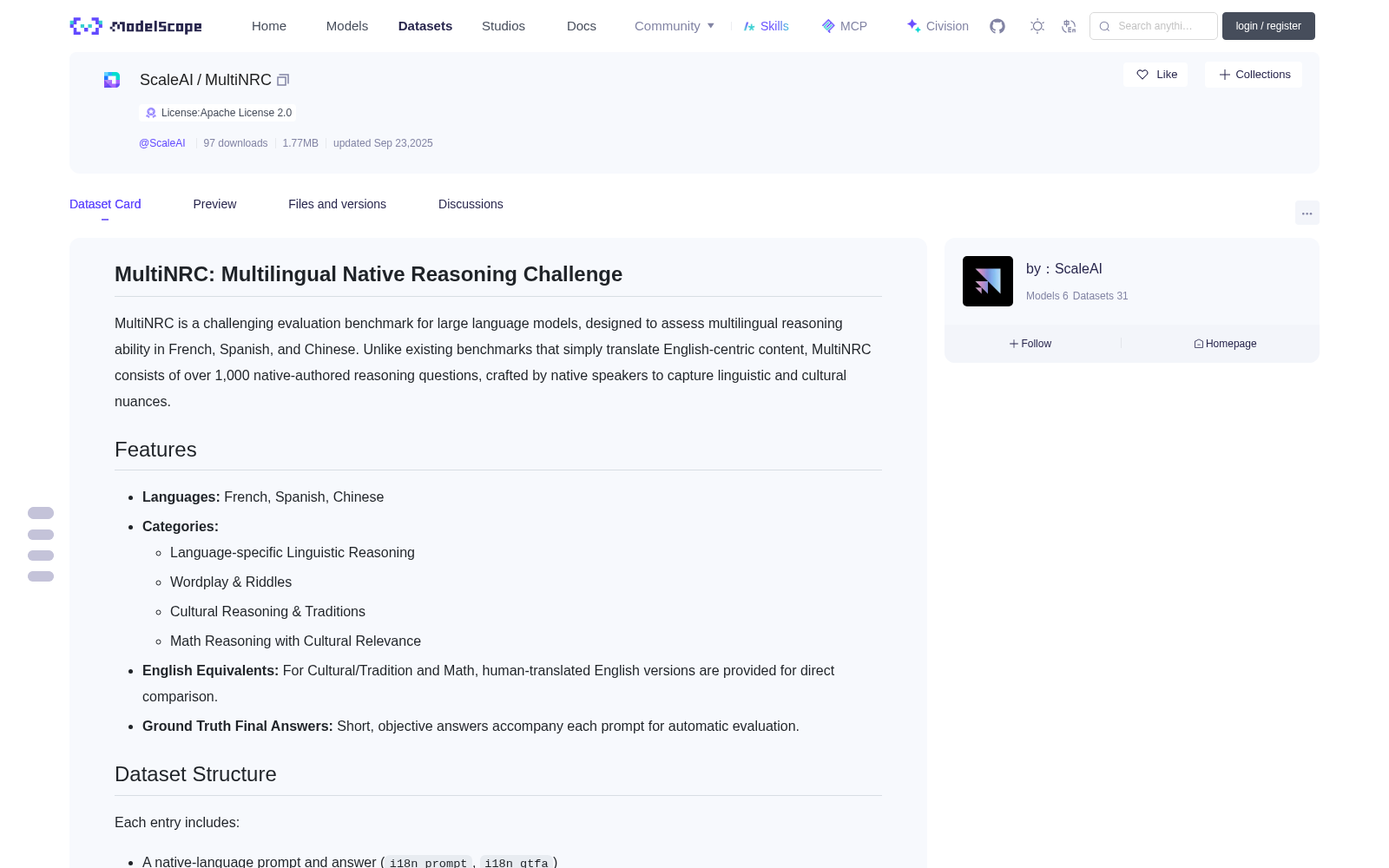Click the login / register button

point(1268,26)
